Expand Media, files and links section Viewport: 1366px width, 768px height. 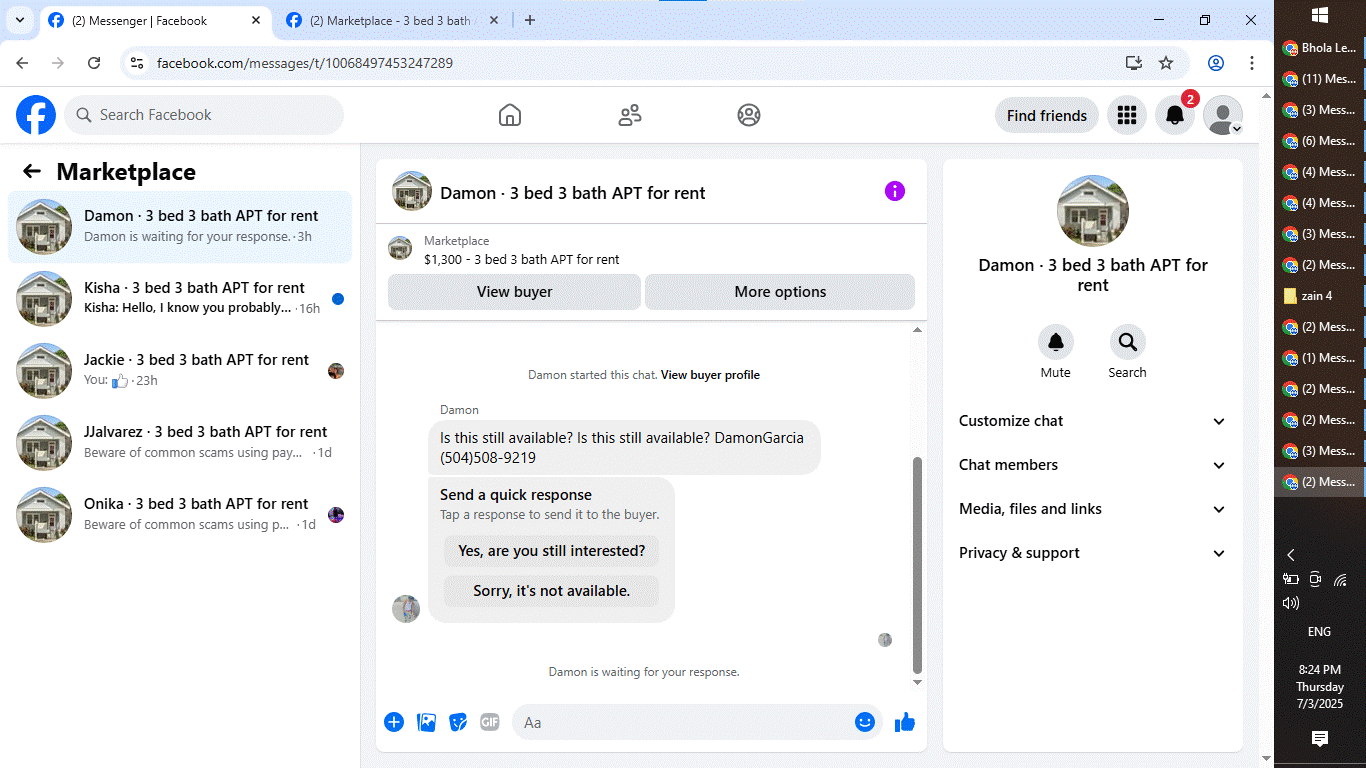point(1093,509)
